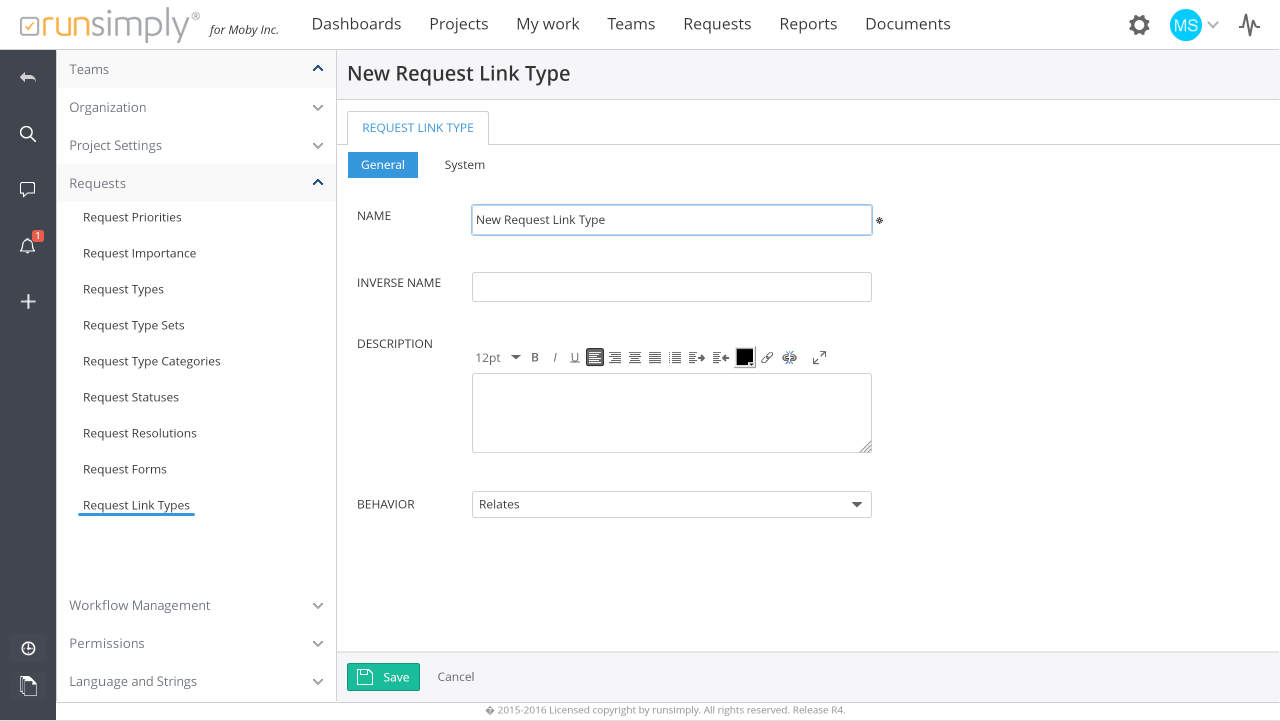Open the settings gear icon
1280x721 pixels.
point(1139,25)
